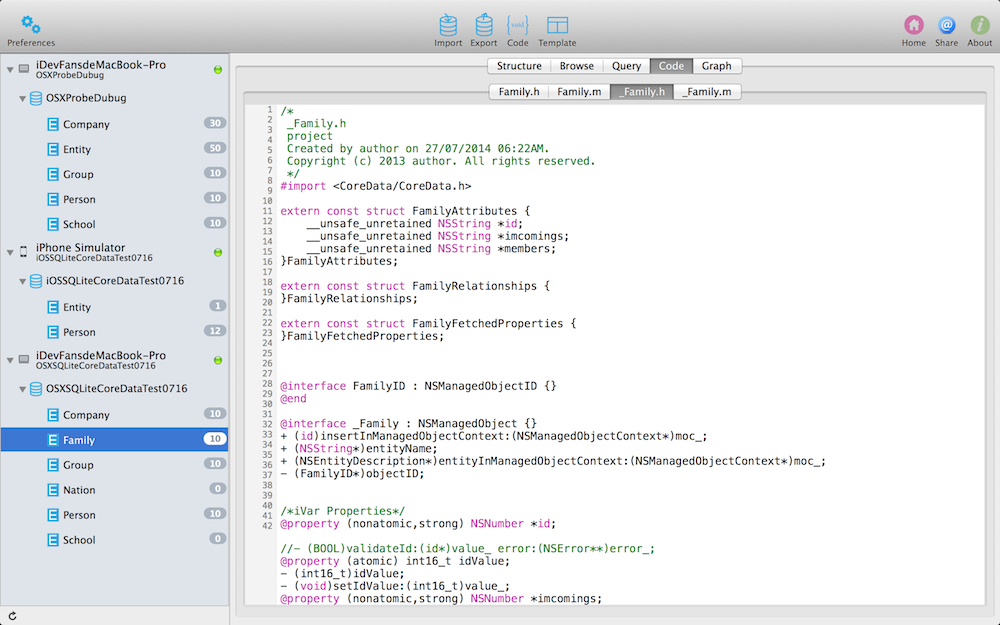The height and width of the screenshot is (625, 1000).
Task: Click green status dot for iPhone Simulator
Action: [x=218, y=253]
